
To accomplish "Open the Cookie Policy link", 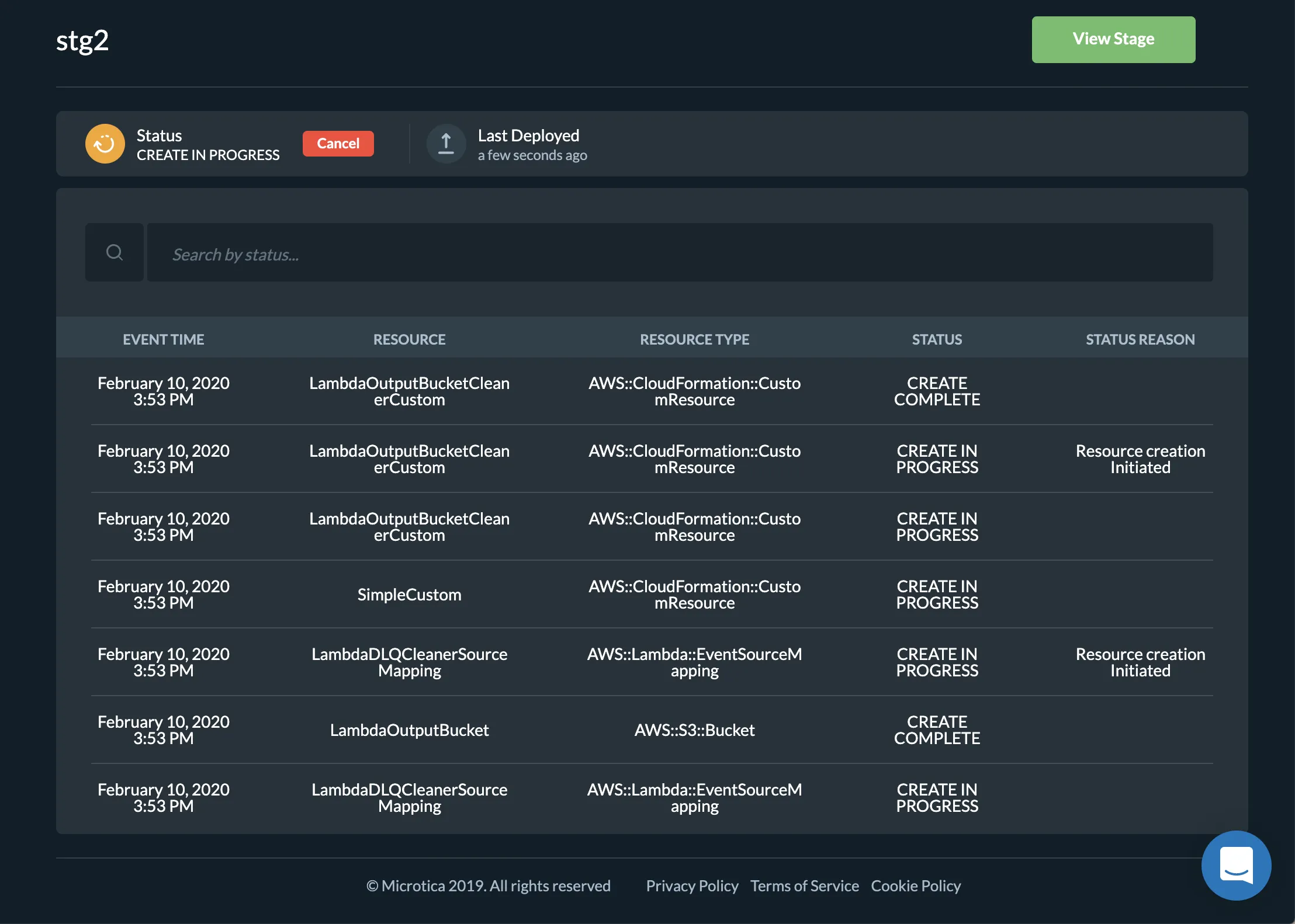I will [916, 886].
